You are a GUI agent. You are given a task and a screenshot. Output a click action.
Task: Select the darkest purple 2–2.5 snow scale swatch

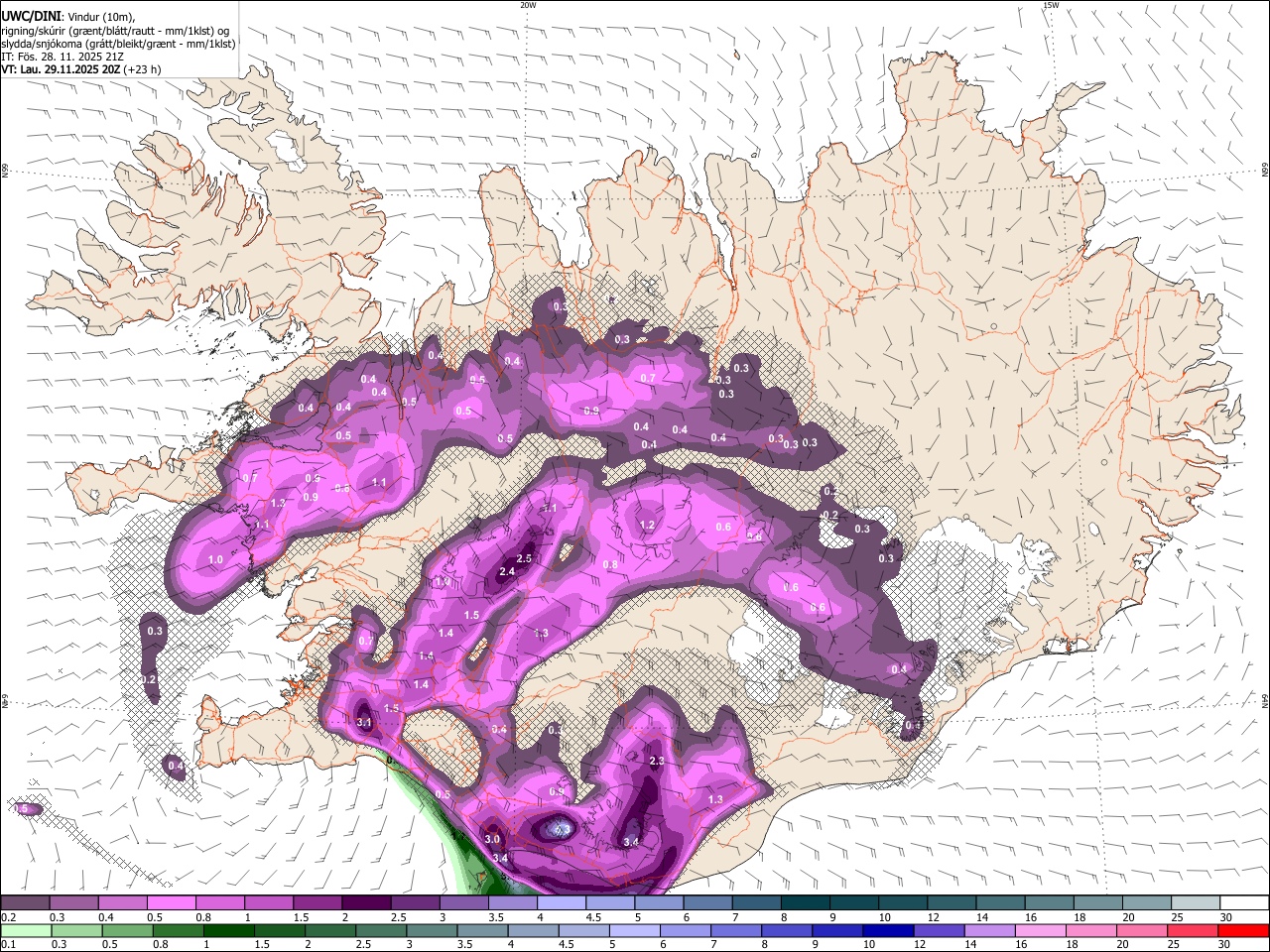click(366, 902)
